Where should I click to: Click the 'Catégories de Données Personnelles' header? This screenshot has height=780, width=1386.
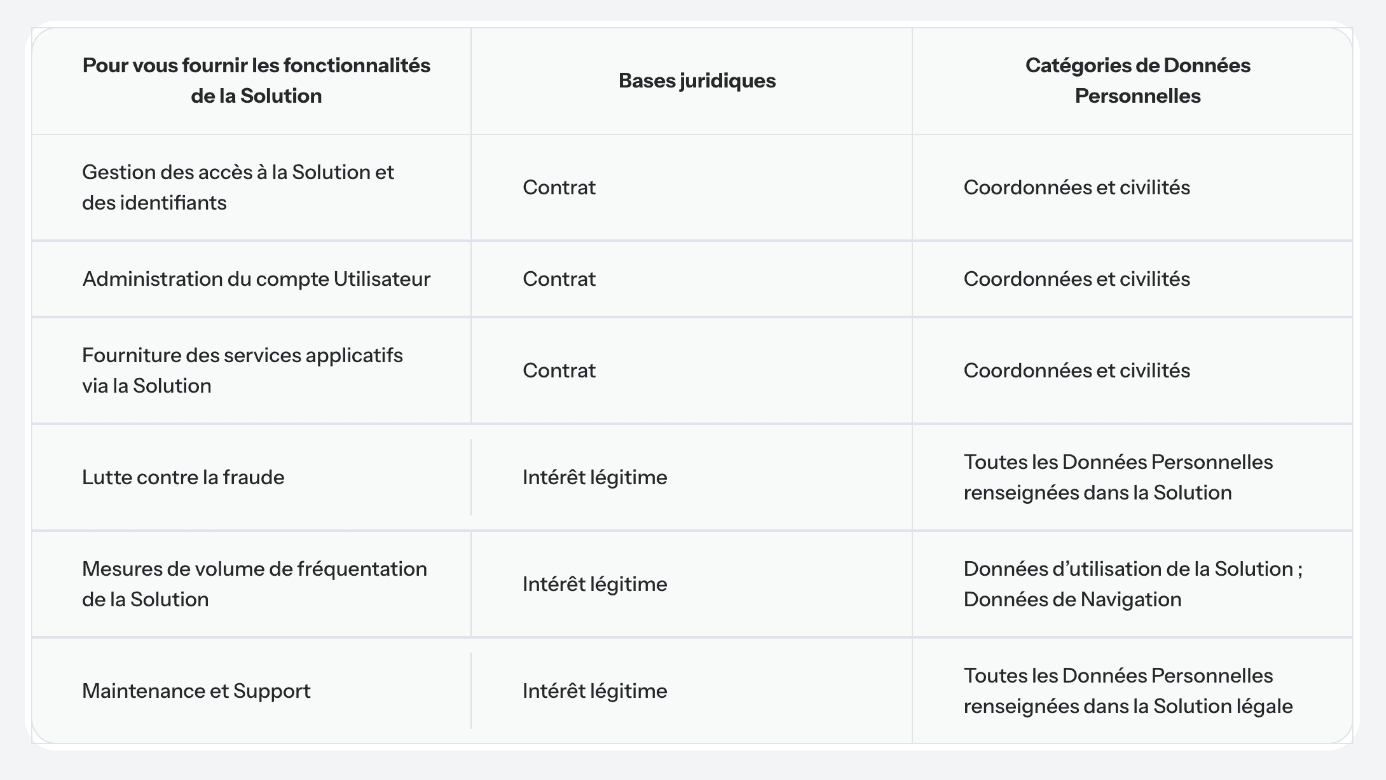(1138, 81)
